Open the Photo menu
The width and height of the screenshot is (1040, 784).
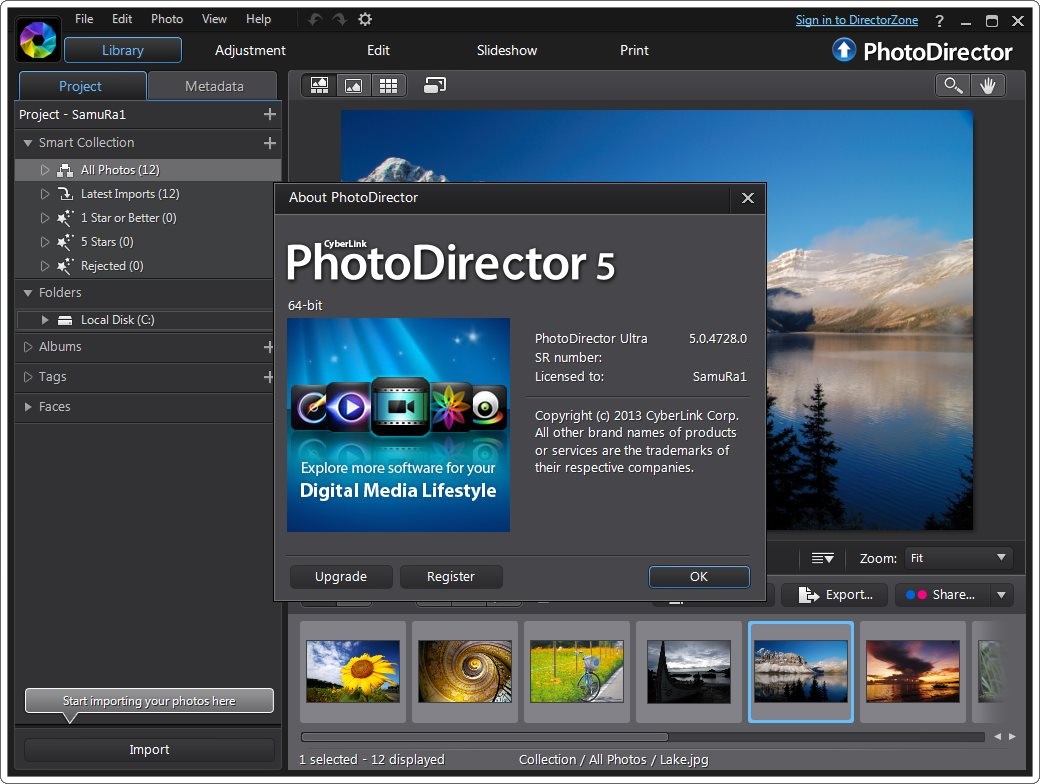167,19
